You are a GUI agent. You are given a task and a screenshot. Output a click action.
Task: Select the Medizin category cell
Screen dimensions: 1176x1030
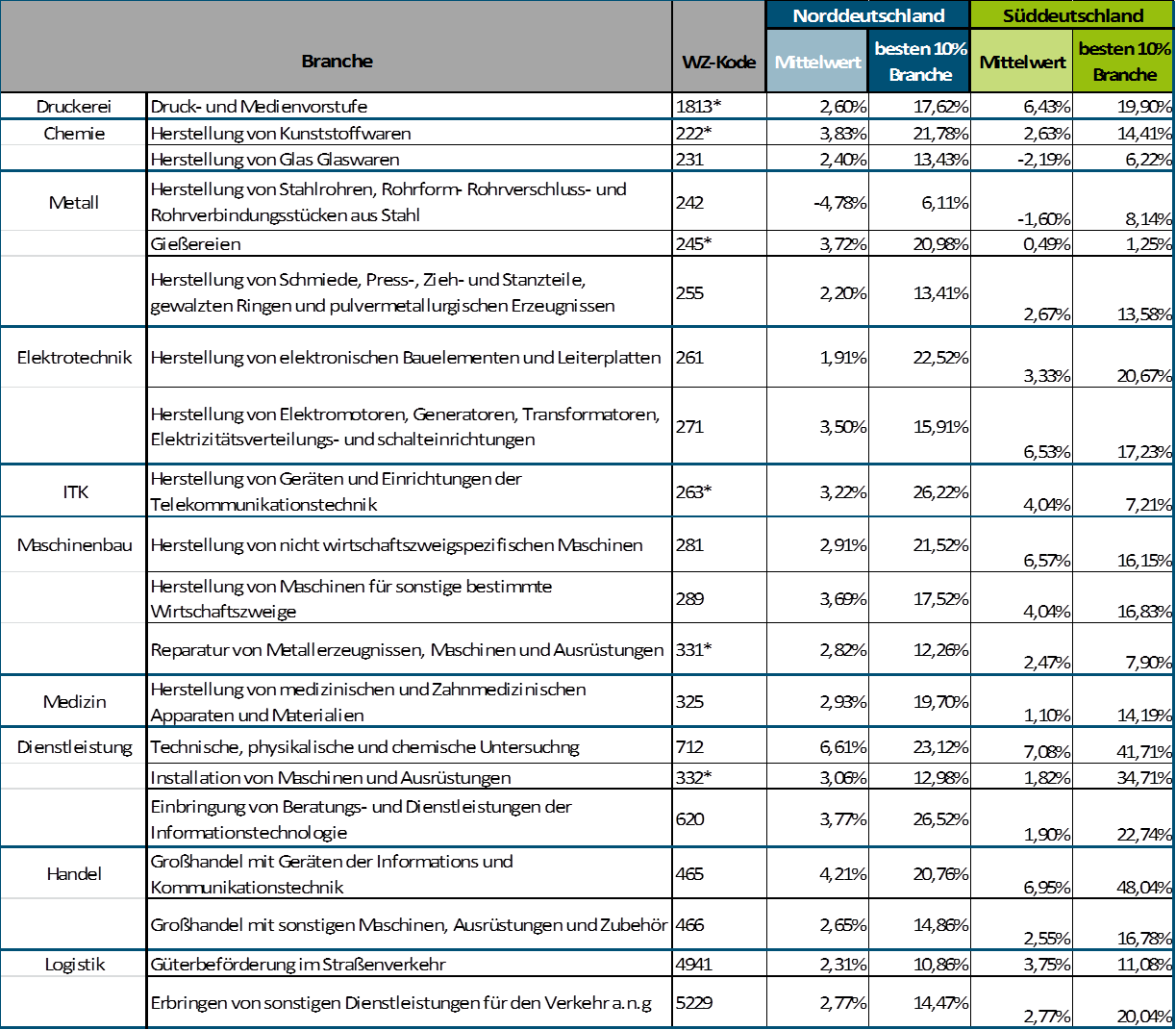(x=74, y=702)
